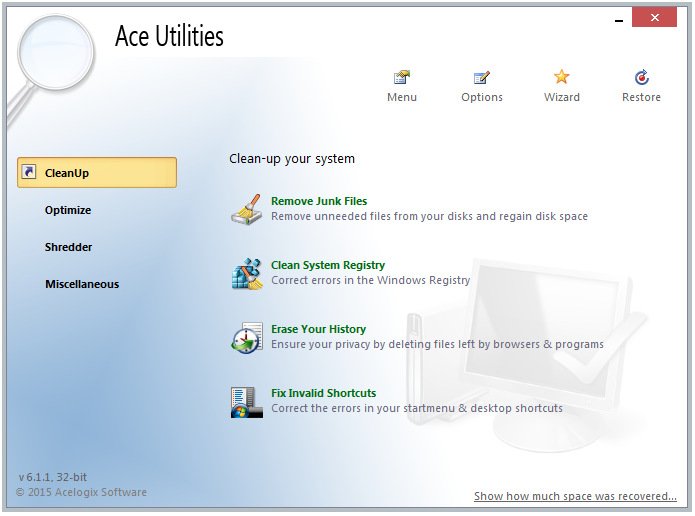Image resolution: width=695 pixels, height=516 pixels.
Task: Click the 'Clean-up your system' heading
Action: point(292,159)
